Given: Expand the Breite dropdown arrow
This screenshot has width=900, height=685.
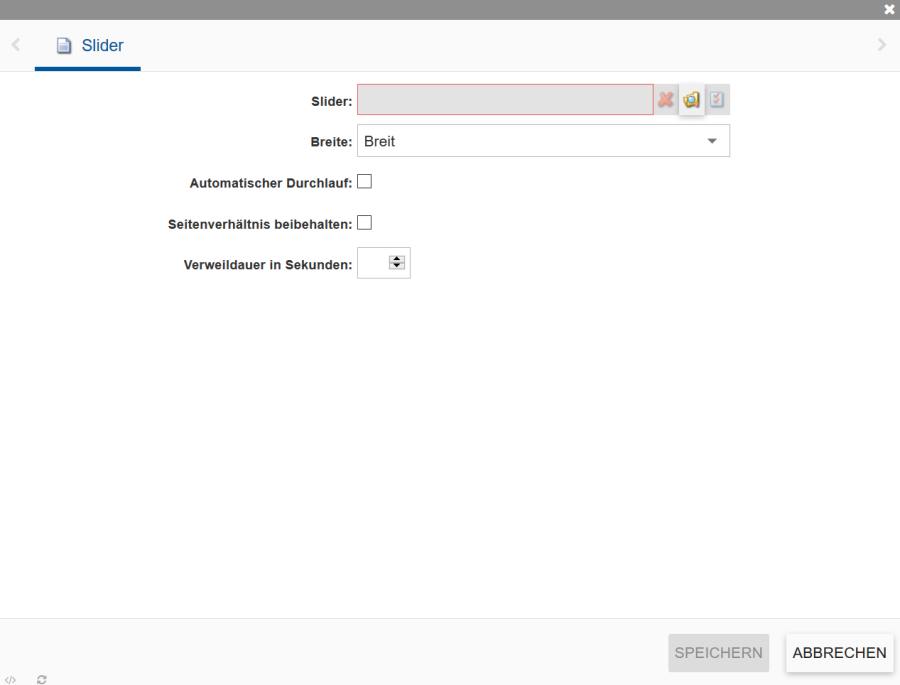Looking at the screenshot, I should tap(712, 141).
